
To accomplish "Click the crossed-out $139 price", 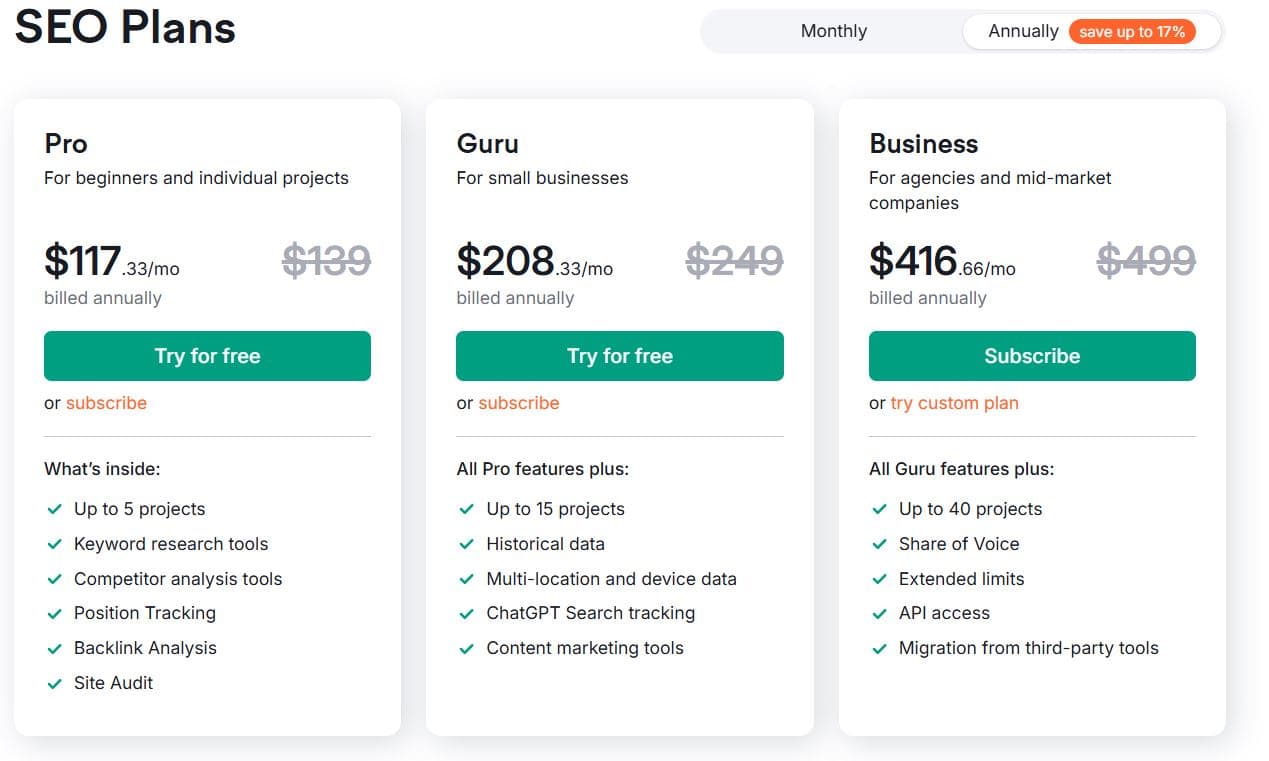I will [327, 261].
